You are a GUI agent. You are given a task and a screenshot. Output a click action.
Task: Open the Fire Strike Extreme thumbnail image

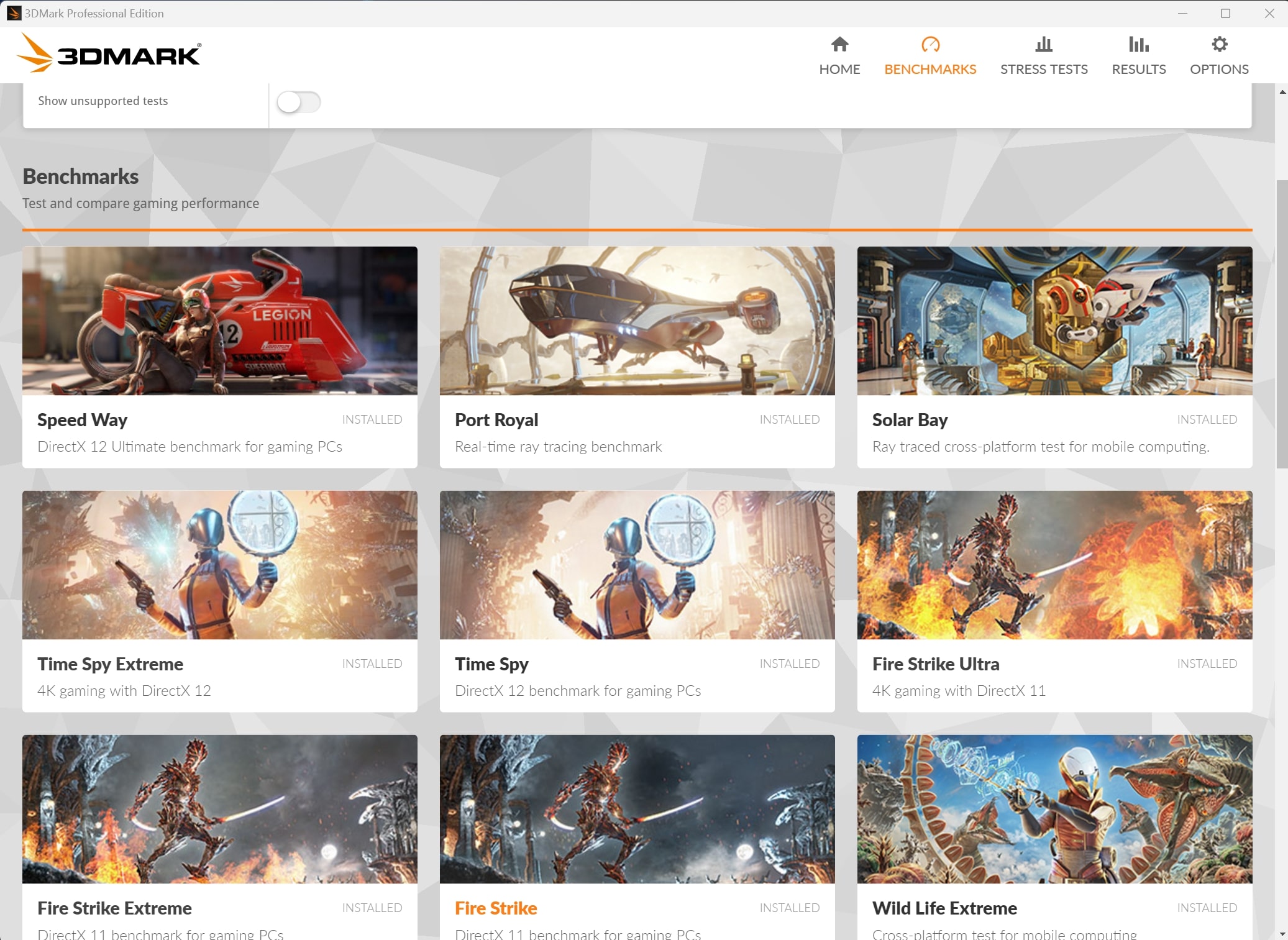220,809
